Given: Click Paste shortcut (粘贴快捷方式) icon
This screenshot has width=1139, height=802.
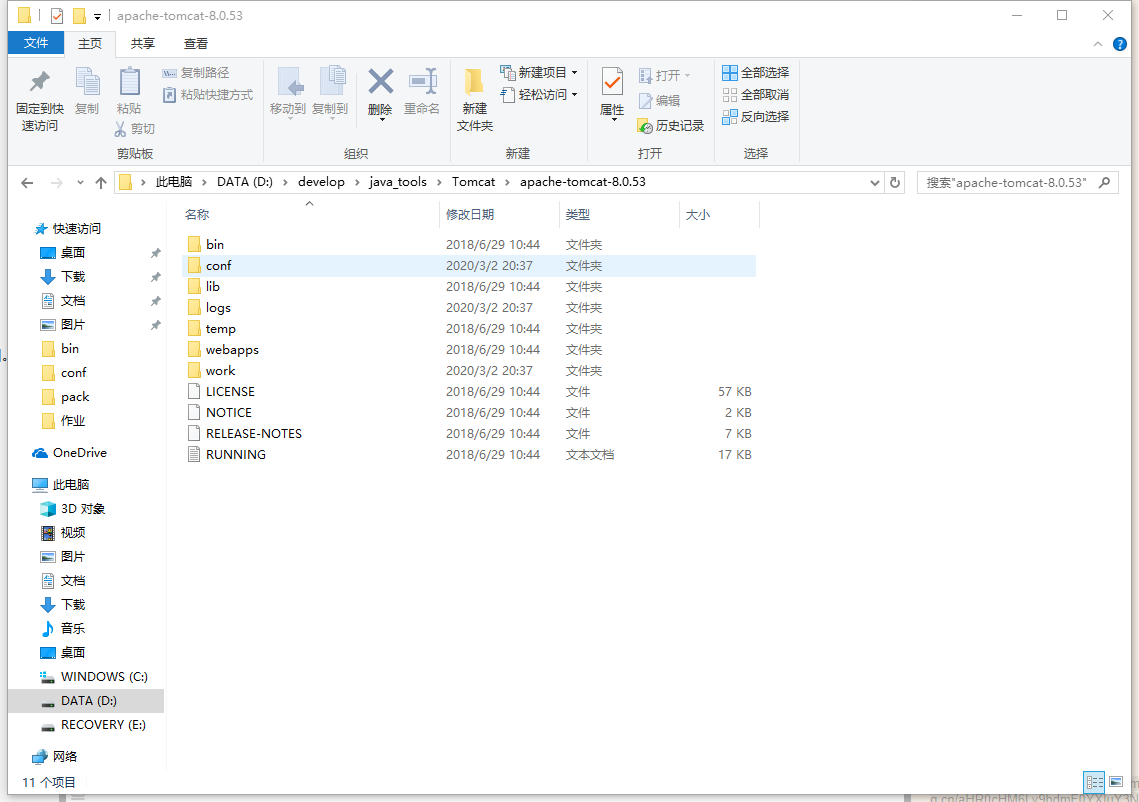Looking at the screenshot, I should pyautogui.click(x=169, y=94).
